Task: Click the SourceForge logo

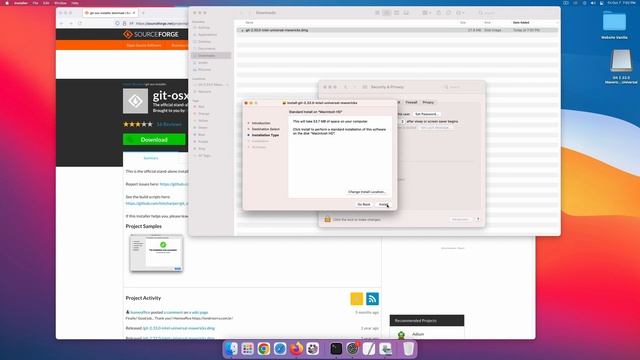Action: pyautogui.click(x=151, y=35)
